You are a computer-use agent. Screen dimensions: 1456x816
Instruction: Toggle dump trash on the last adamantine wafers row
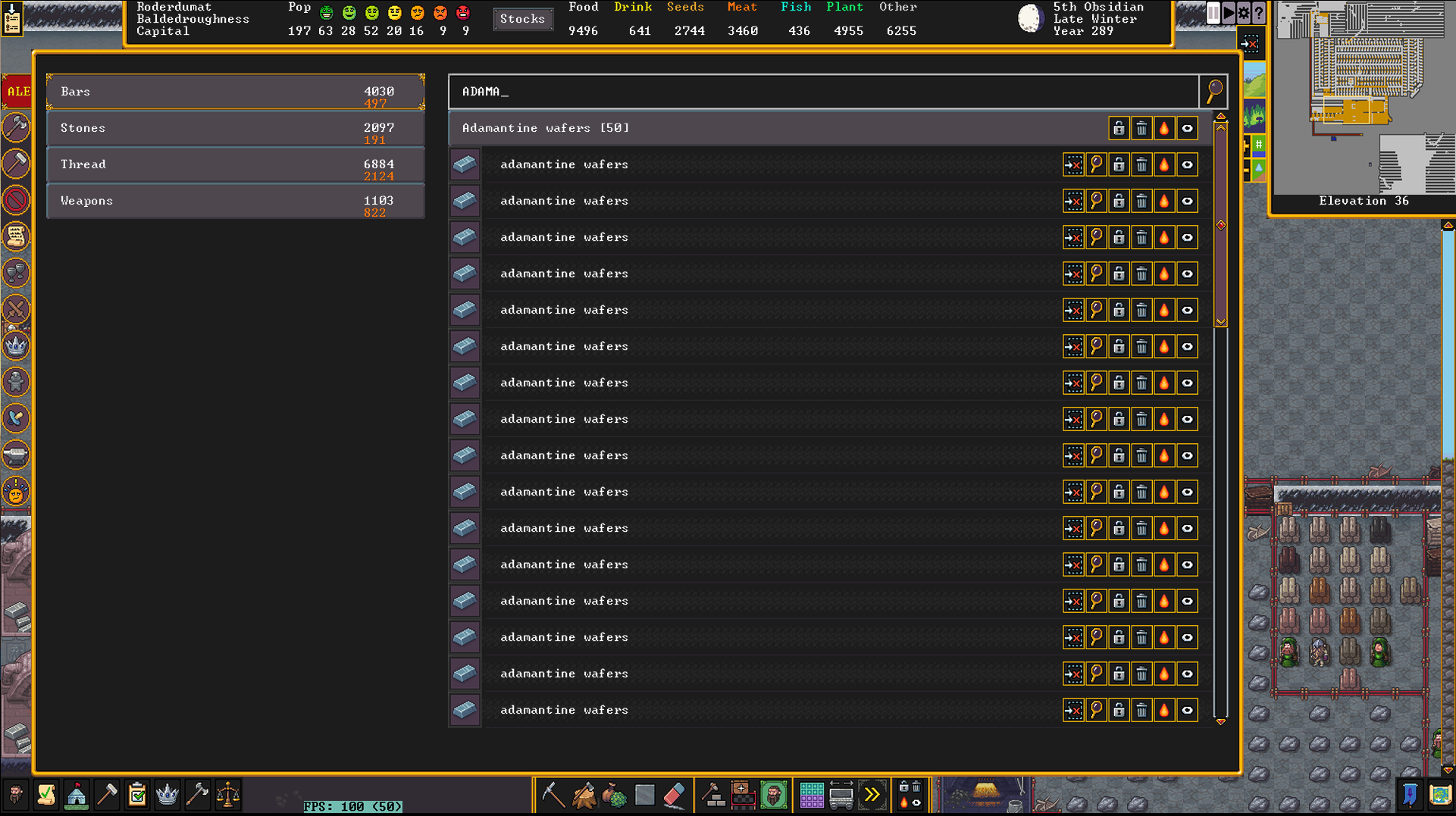coord(1142,710)
